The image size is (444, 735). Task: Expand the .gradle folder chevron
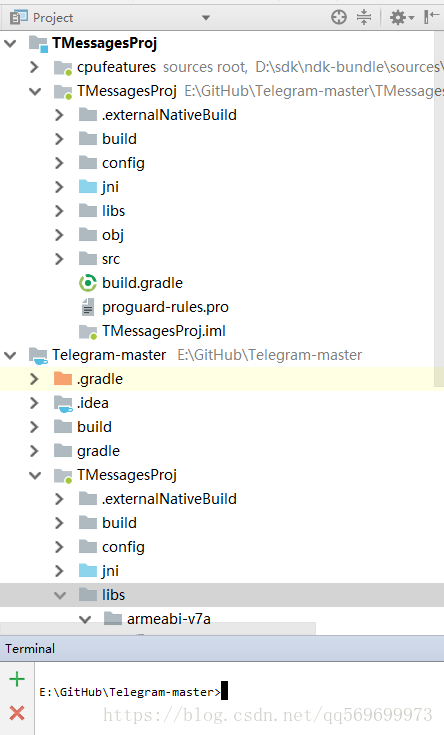click(x=34, y=379)
